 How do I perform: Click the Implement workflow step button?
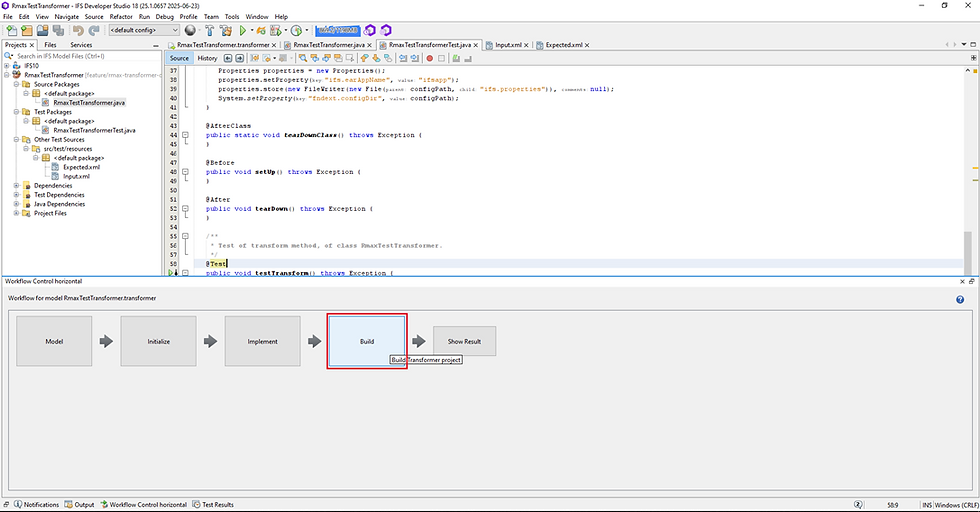coord(262,341)
